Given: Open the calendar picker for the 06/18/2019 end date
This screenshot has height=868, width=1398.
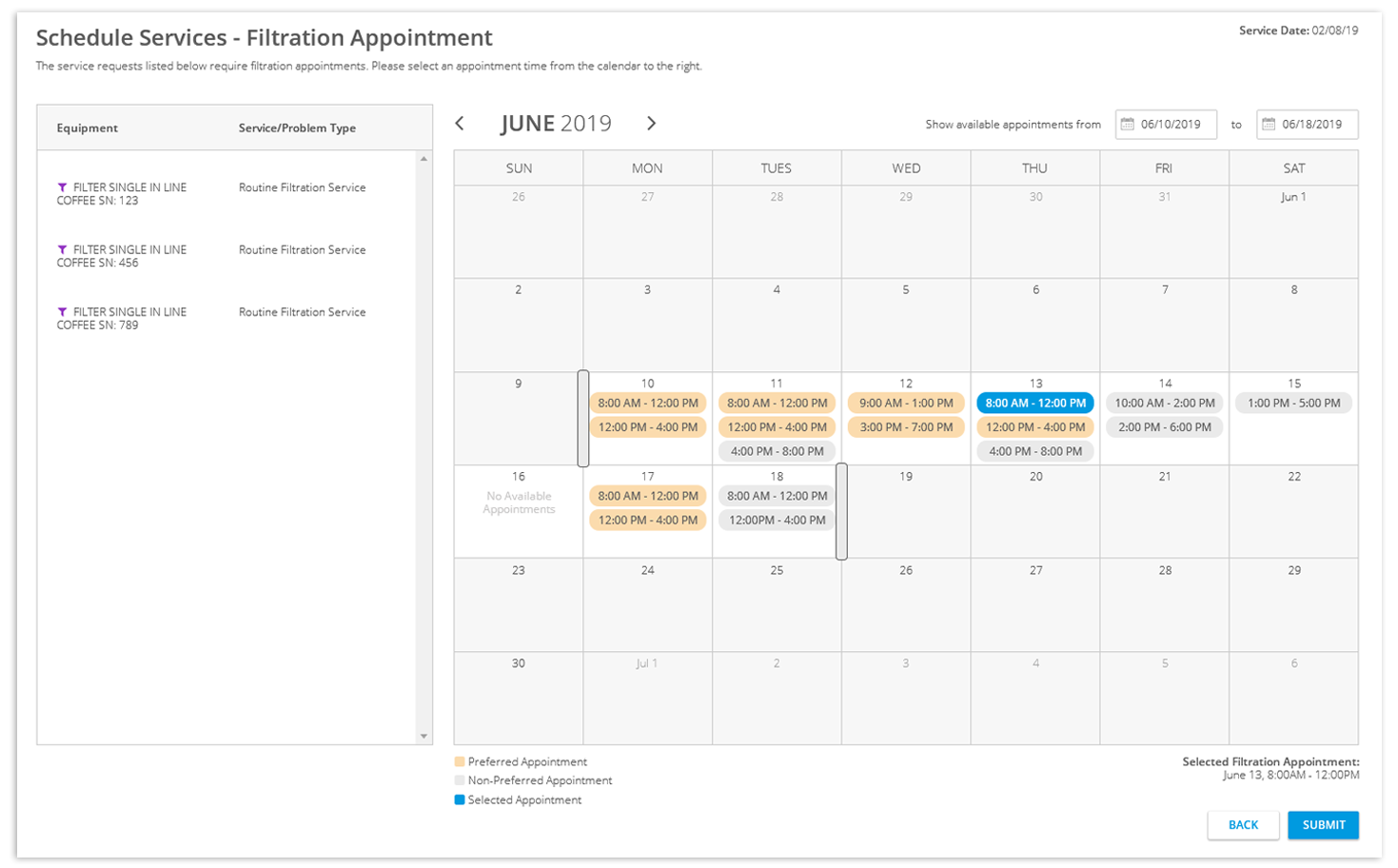Looking at the screenshot, I should (x=1270, y=124).
